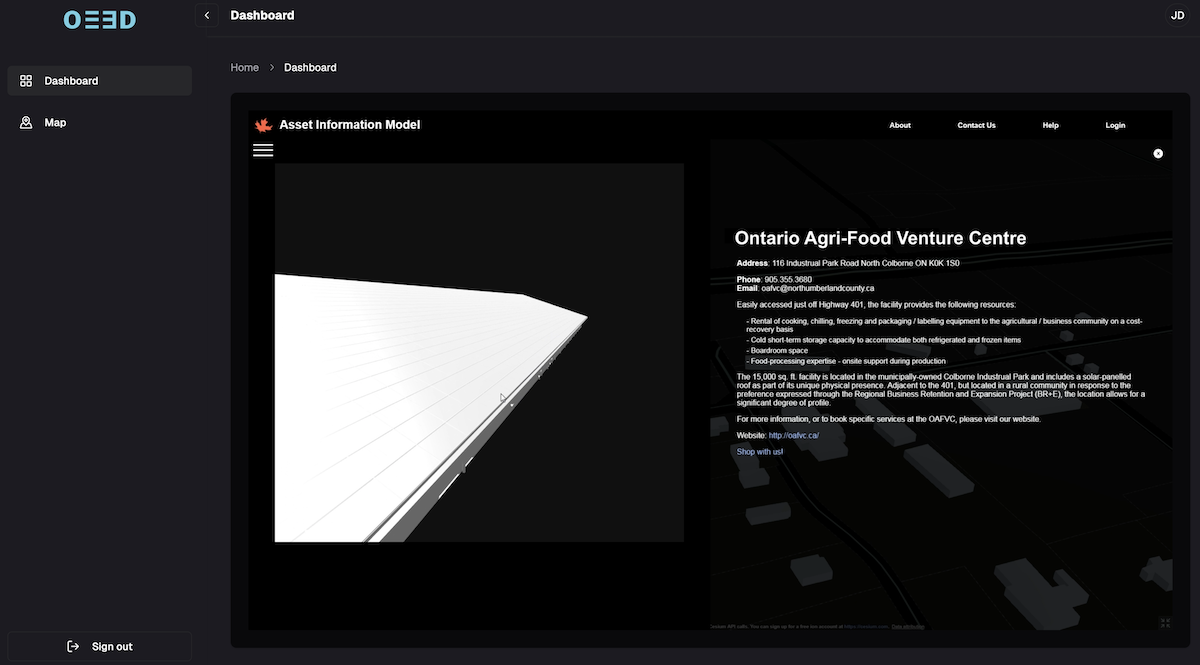Close the Ontario Agri-Food Venture Centre info panel
The height and width of the screenshot is (665, 1200).
1158,153
